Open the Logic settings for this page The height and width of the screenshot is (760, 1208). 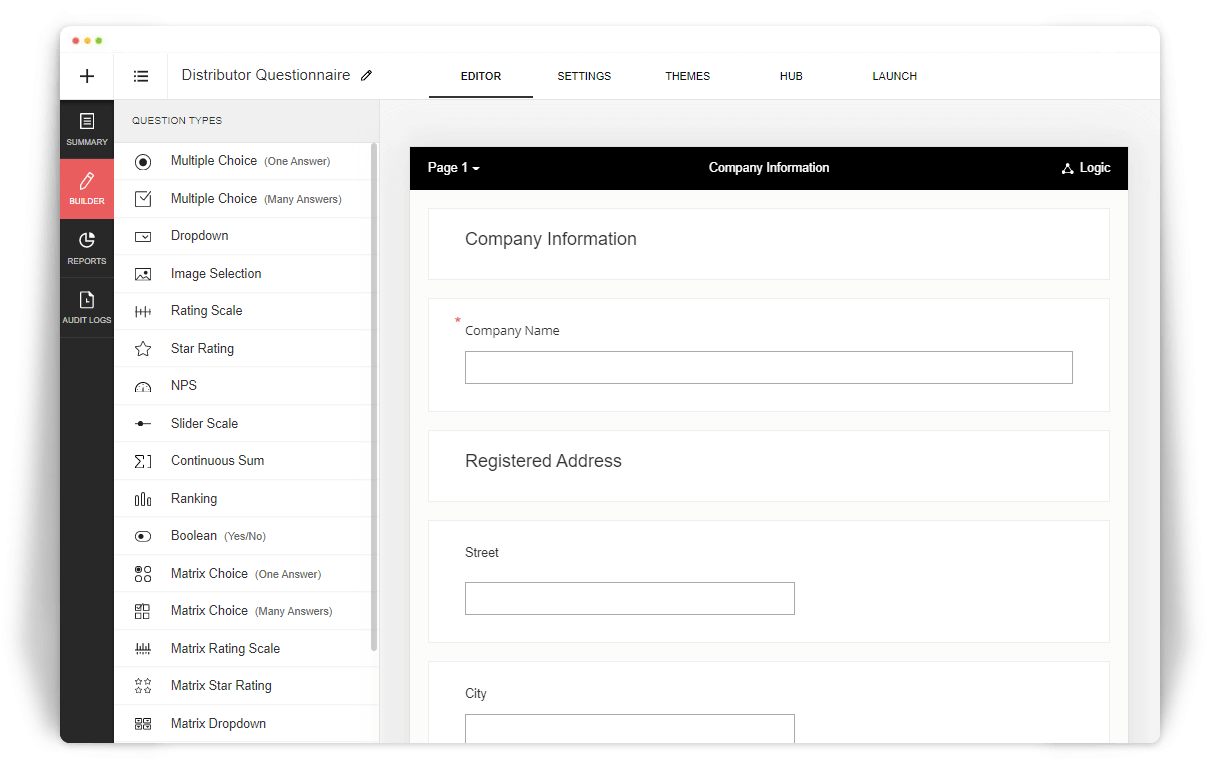pyautogui.click(x=1086, y=168)
